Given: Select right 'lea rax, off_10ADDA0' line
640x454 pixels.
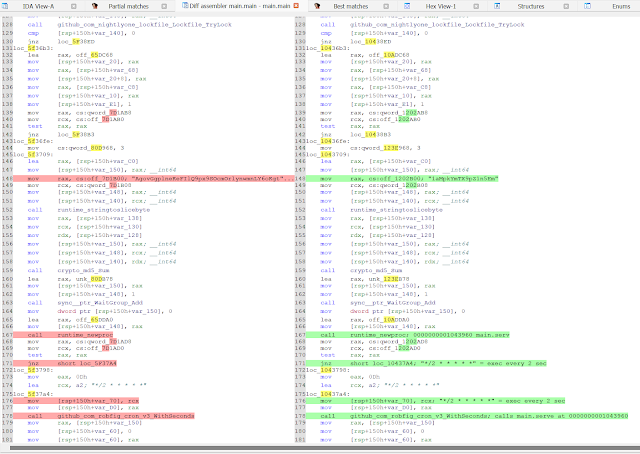Looking at the screenshot, I should click(x=364, y=320).
